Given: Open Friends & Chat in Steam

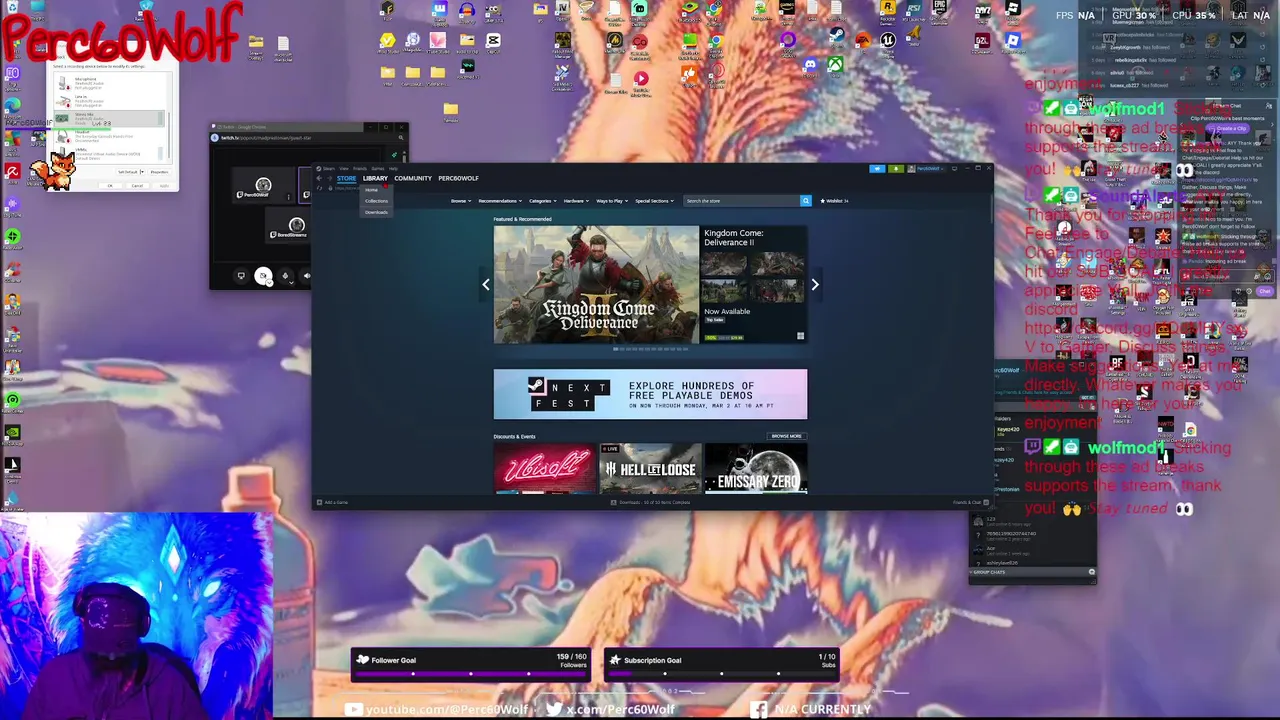Looking at the screenshot, I should point(970,502).
